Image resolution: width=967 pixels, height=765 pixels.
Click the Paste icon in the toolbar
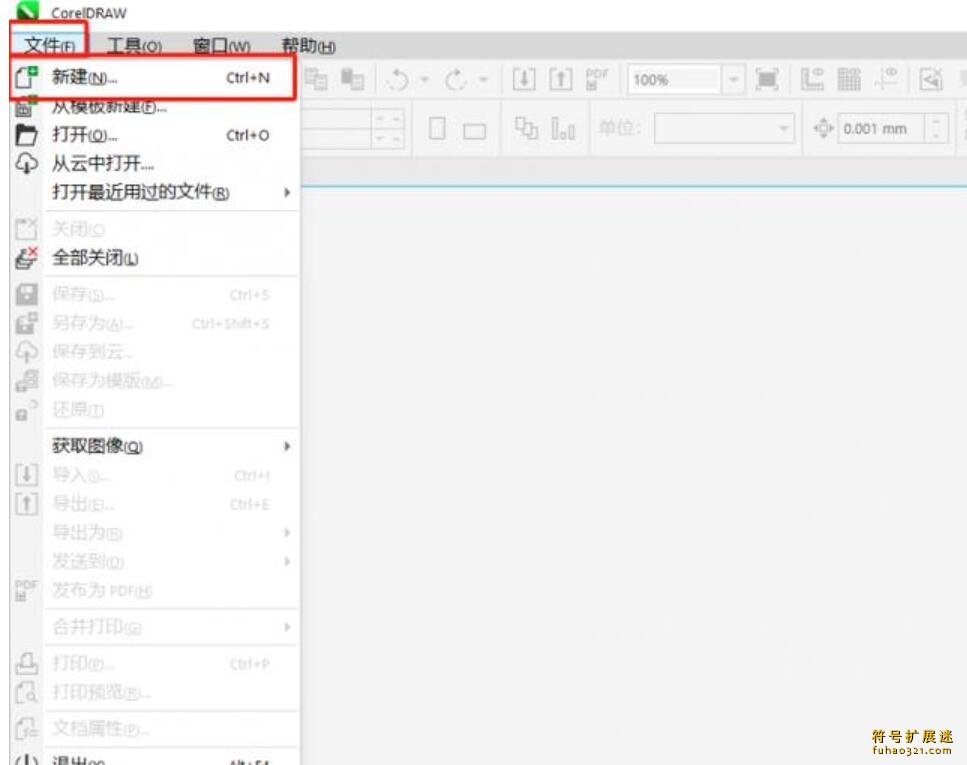click(x=353, y=79)
